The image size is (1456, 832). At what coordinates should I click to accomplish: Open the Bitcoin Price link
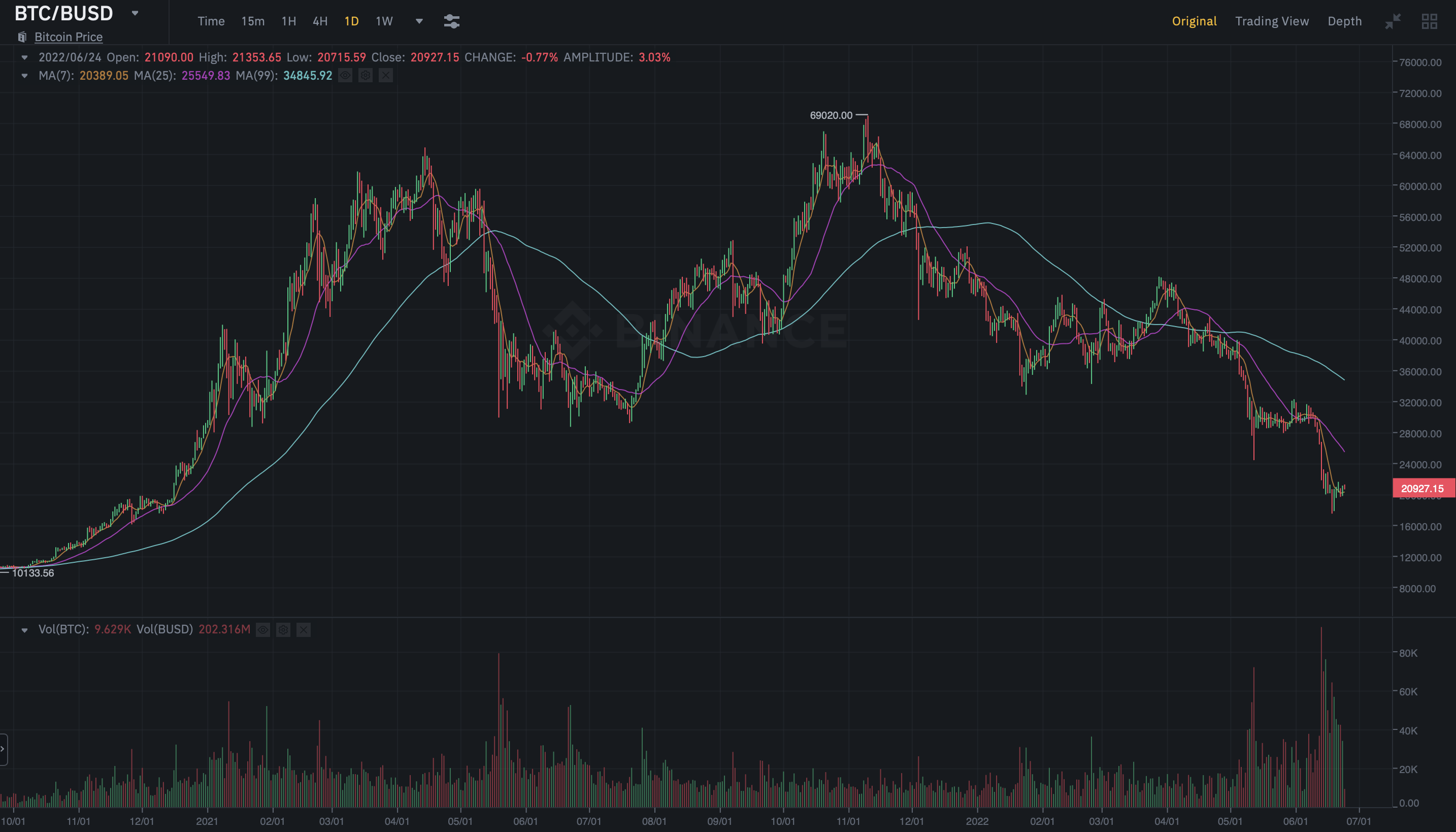[69, 37]
